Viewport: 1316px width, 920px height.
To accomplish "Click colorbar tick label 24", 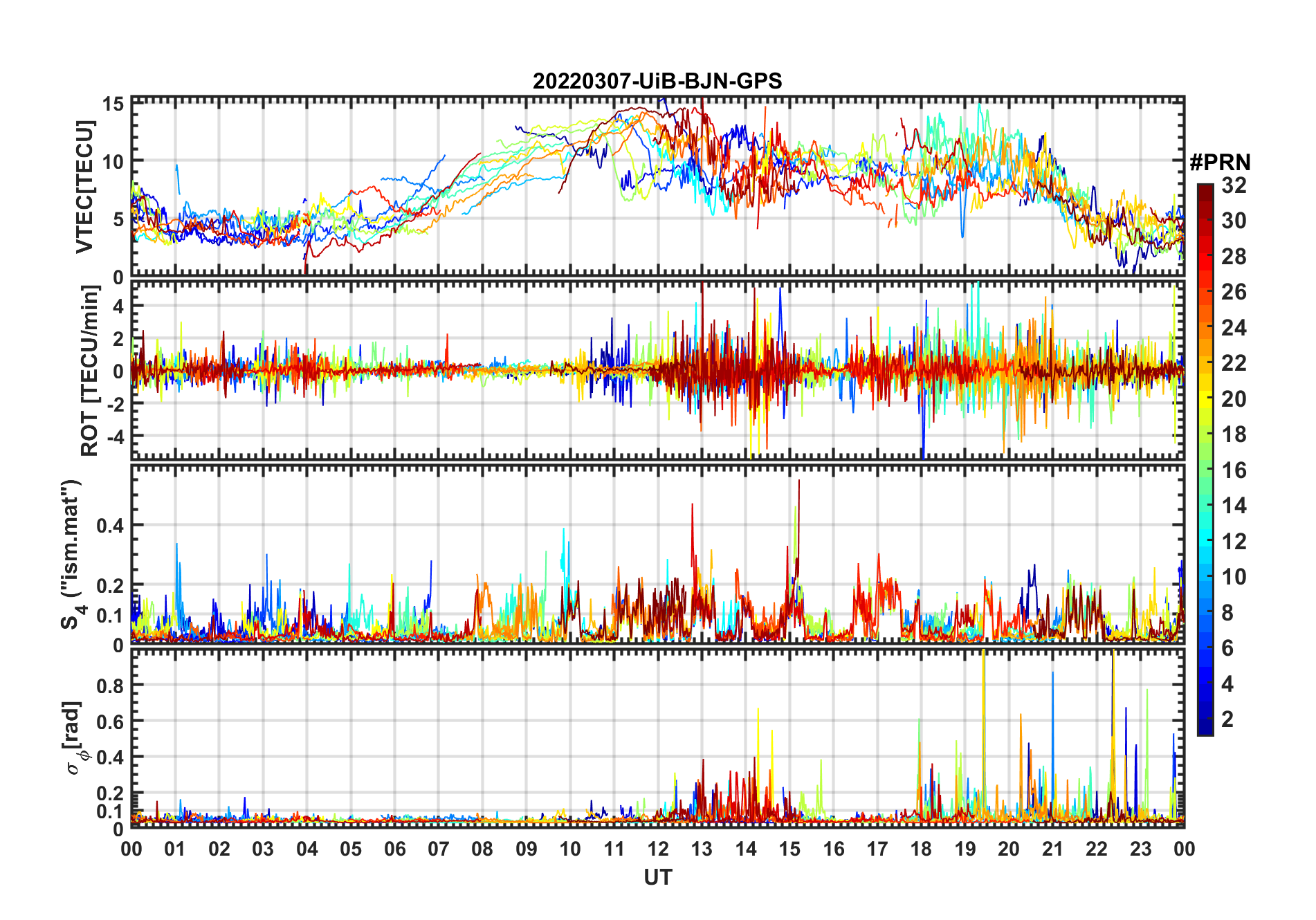I will coord(1234,328).
